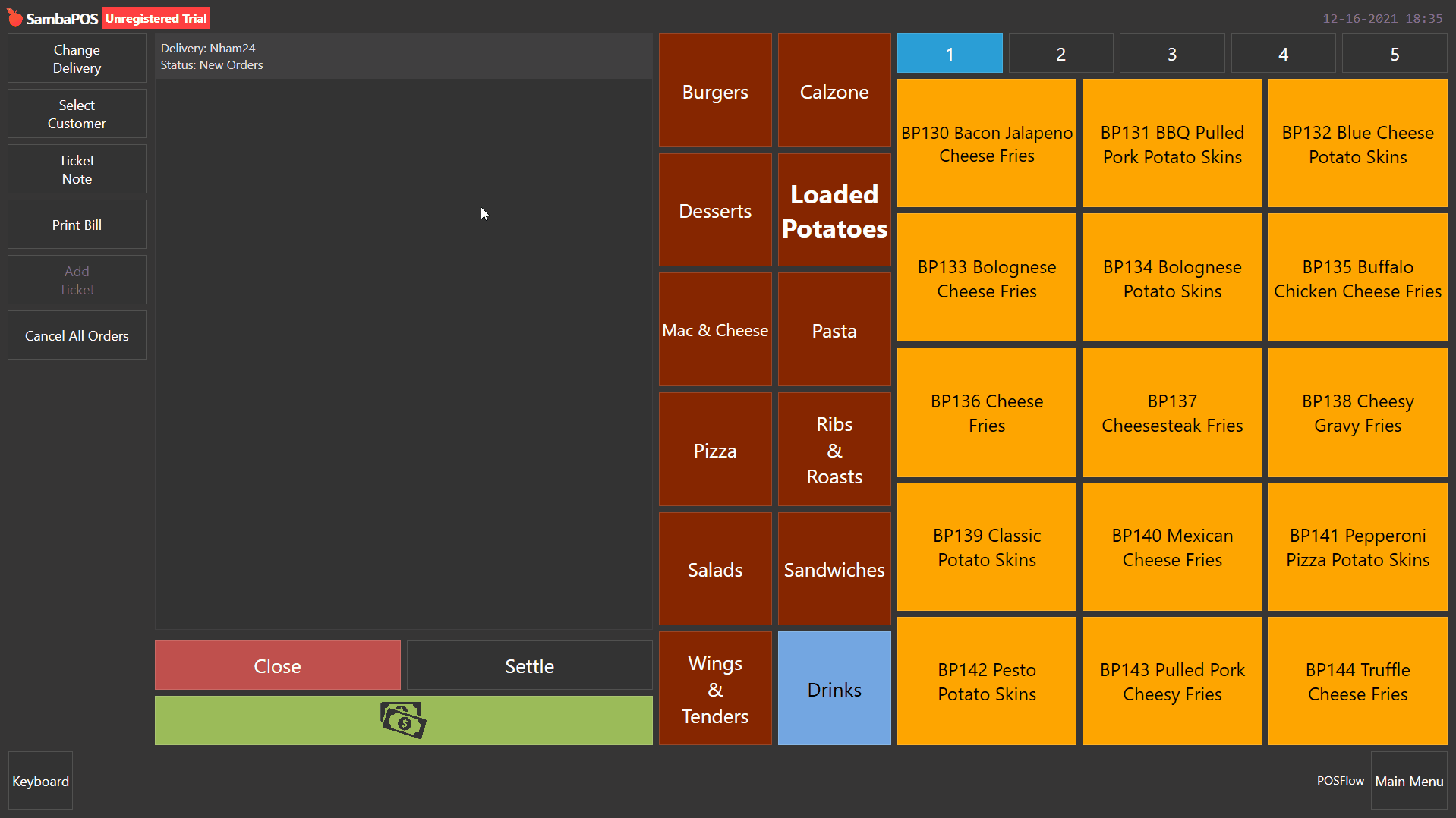Image resolution: width=1456 pixels, height=818 pixels.
Task: Open the Burgers category
Action: 715,91
